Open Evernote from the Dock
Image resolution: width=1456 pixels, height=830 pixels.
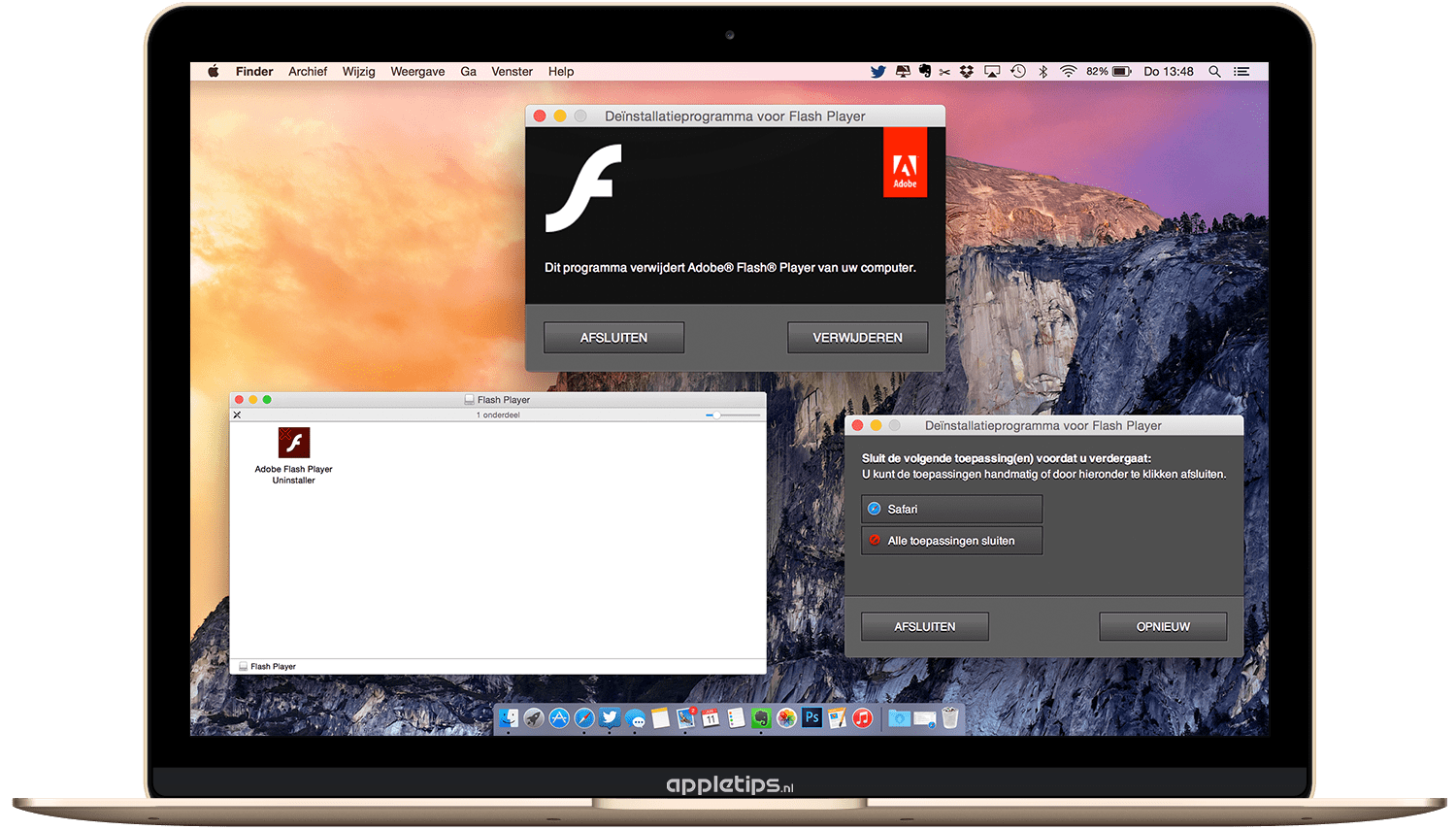761,718
